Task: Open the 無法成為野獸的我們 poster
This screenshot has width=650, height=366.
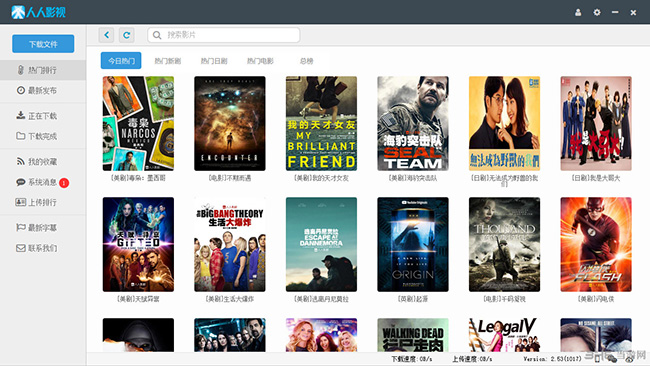Action: click(x=504, y=123)
